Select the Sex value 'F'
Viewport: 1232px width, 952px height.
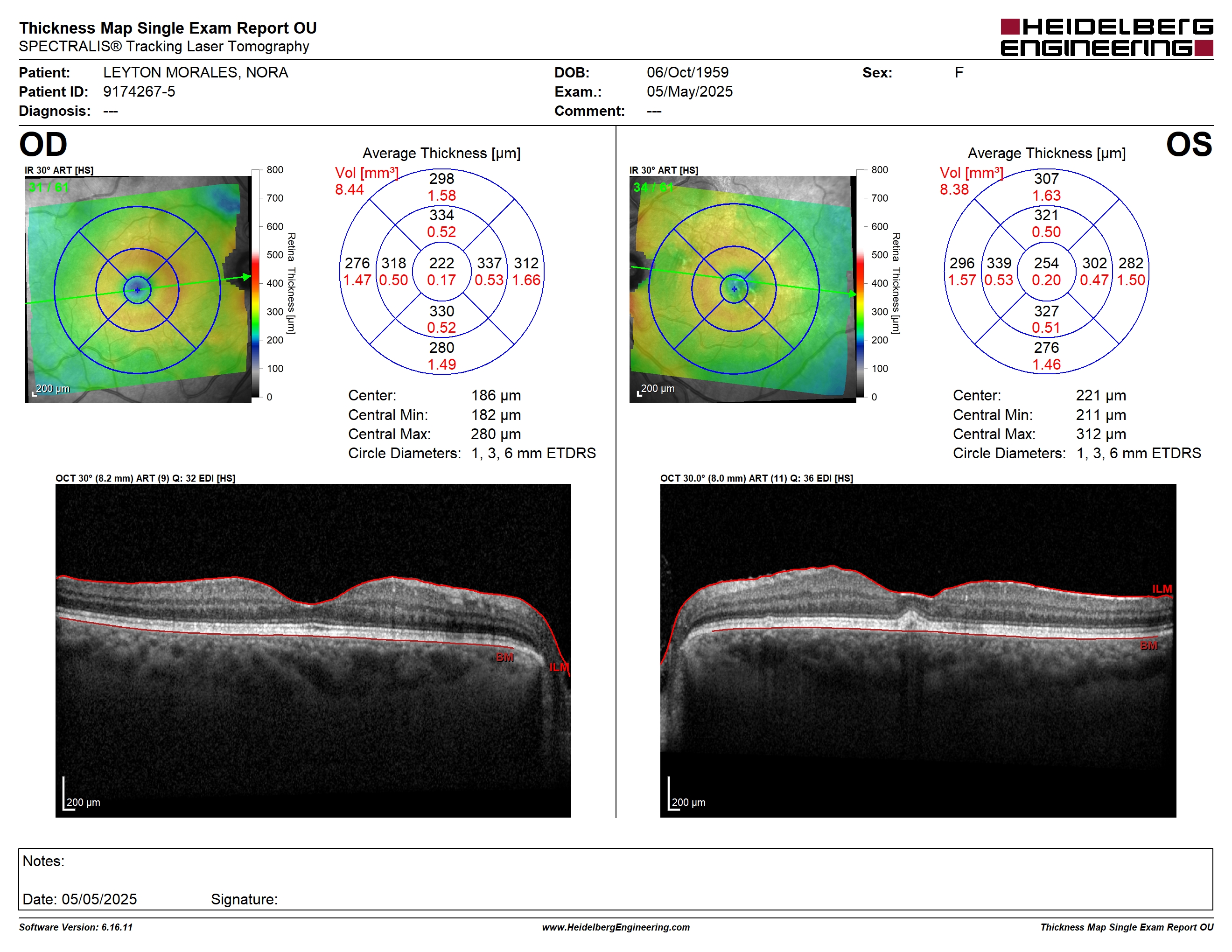pos(959,72)
